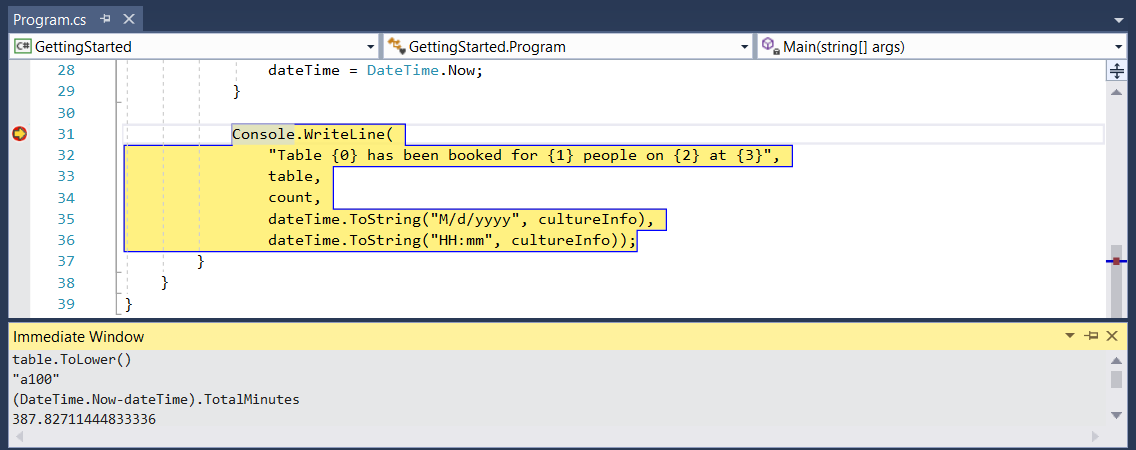
Task: Click the Immediate Window vertical scrollbar thumb
Action: (1116, 380)
